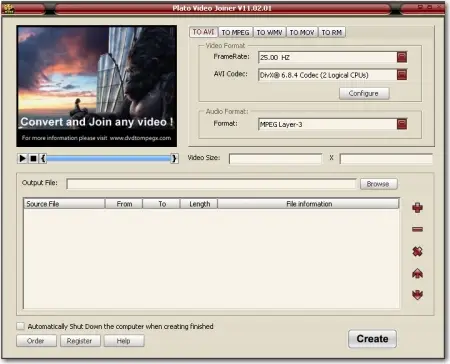
Task: Click the Create button
Action: 372,339
